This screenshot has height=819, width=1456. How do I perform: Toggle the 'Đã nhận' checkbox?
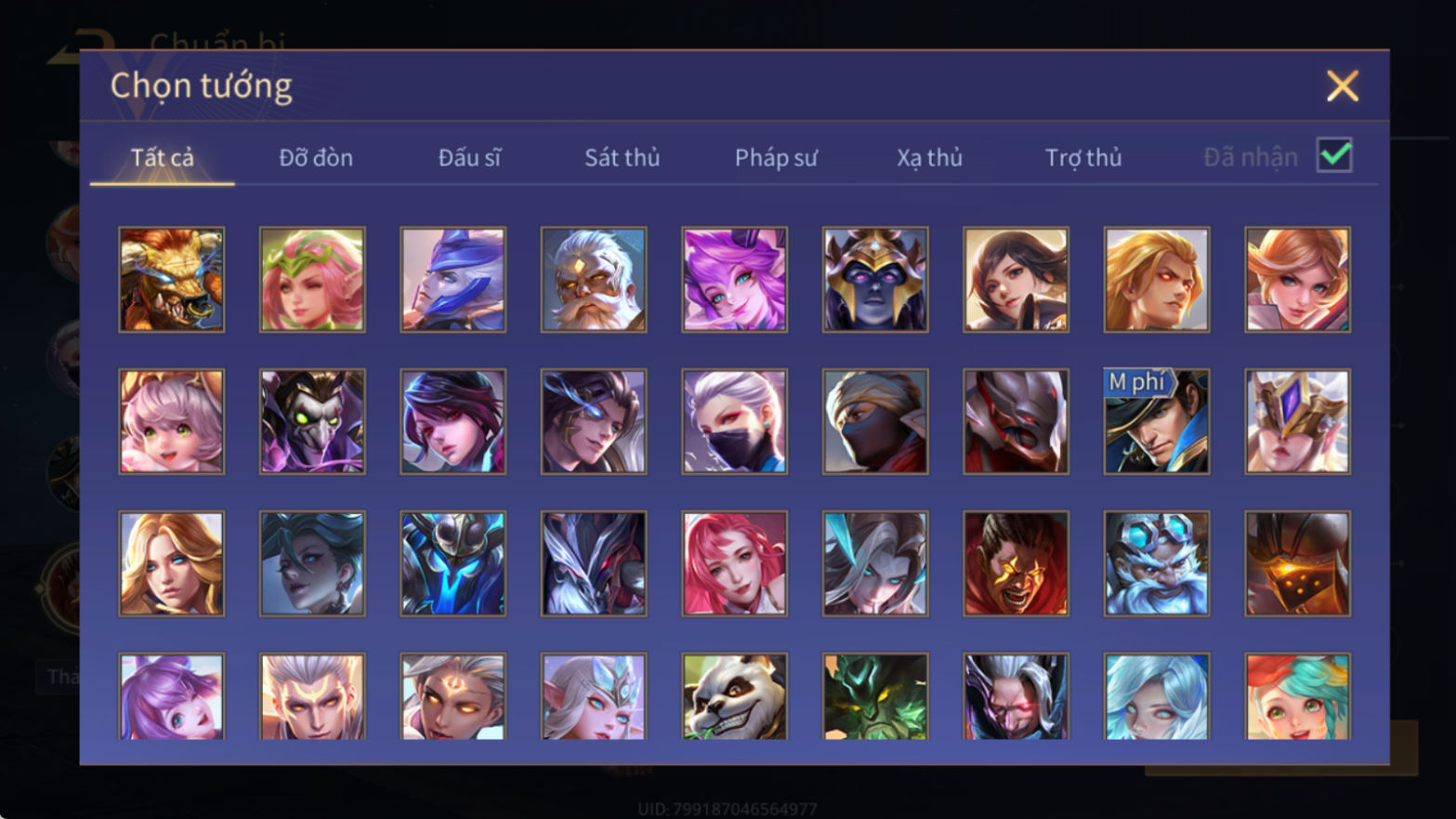[1334, 155]
